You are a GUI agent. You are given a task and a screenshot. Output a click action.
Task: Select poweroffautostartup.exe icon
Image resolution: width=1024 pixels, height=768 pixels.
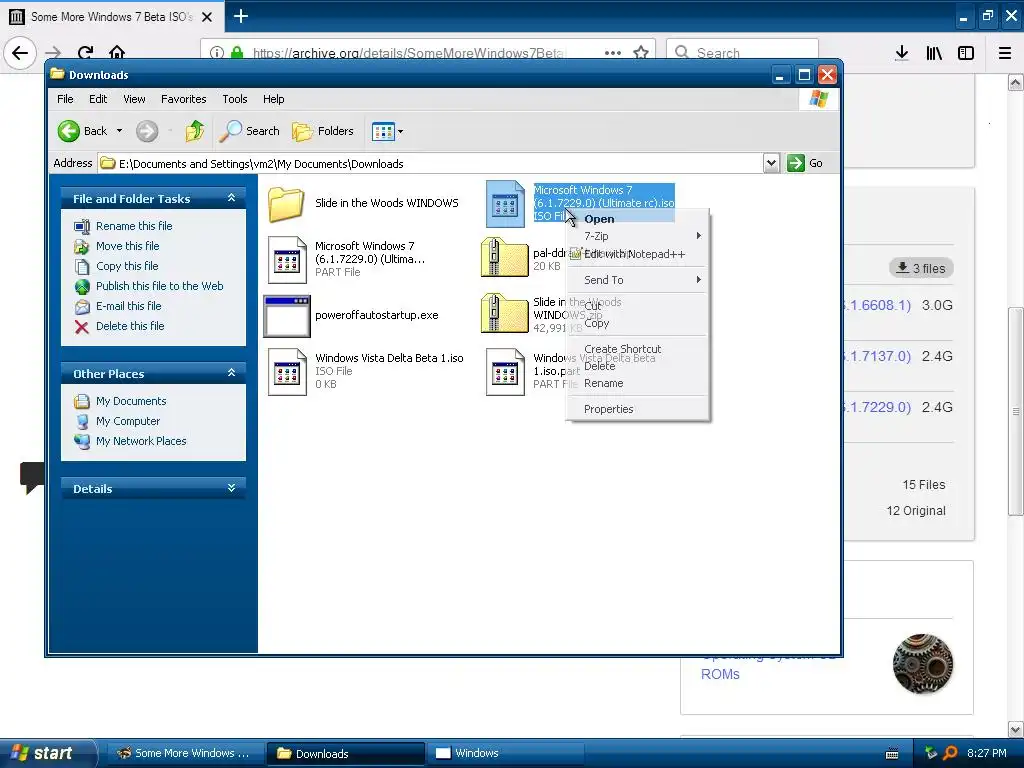(287, 316)
